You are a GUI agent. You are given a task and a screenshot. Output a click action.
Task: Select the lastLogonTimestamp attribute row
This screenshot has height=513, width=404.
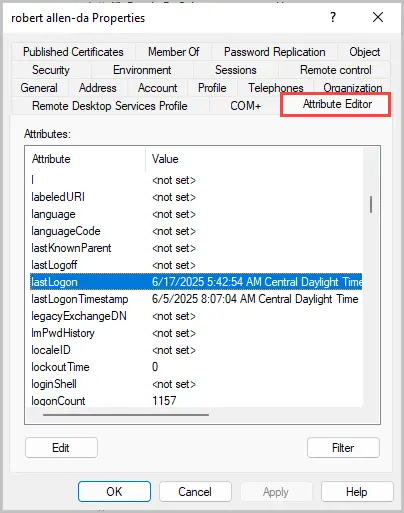pos(196,299)
